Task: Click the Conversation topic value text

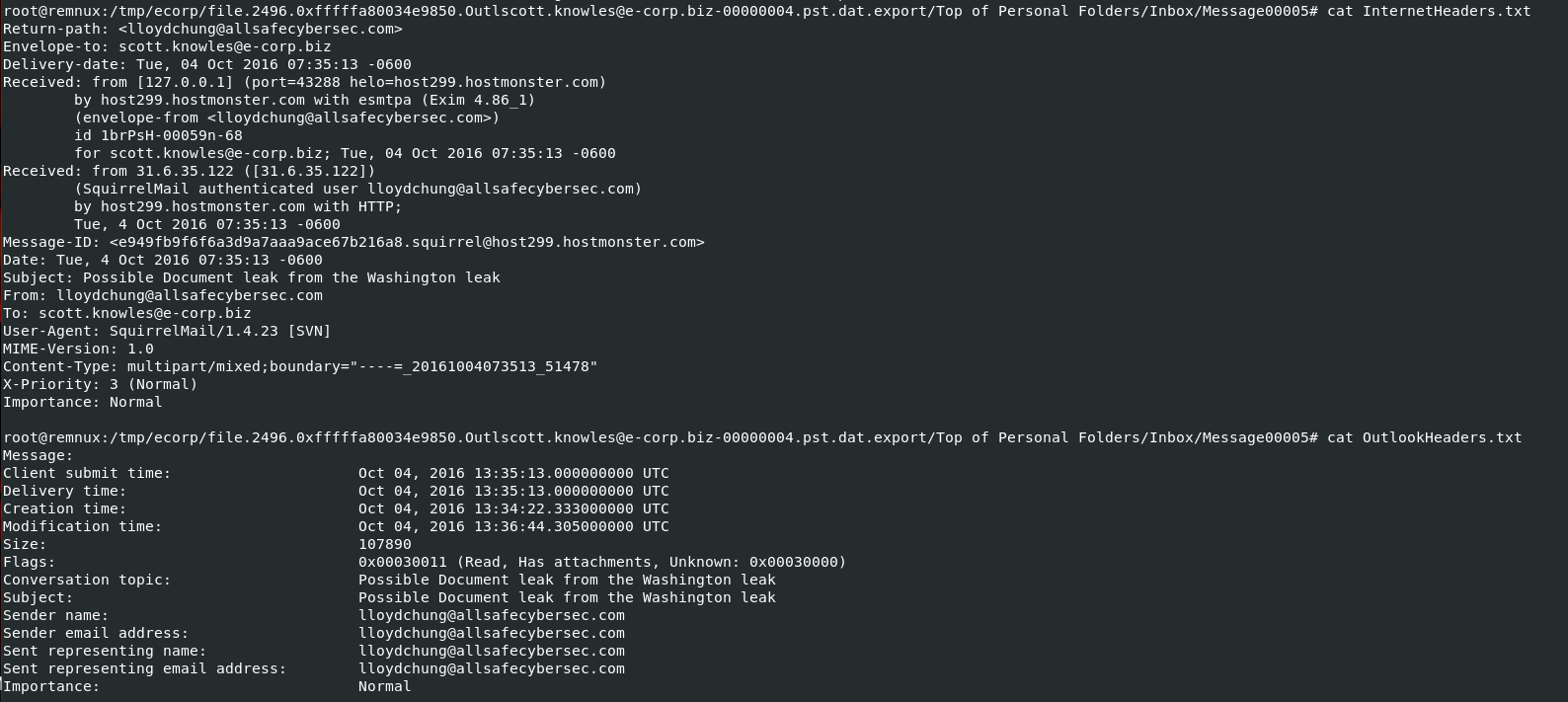Action: (567, 580)
